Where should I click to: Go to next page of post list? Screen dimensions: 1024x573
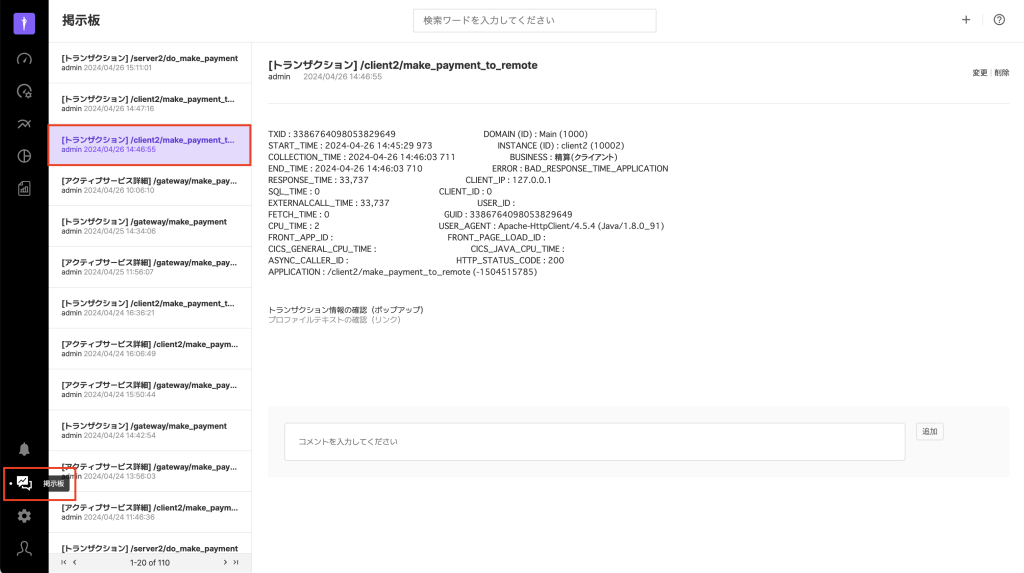click(224, 562)
